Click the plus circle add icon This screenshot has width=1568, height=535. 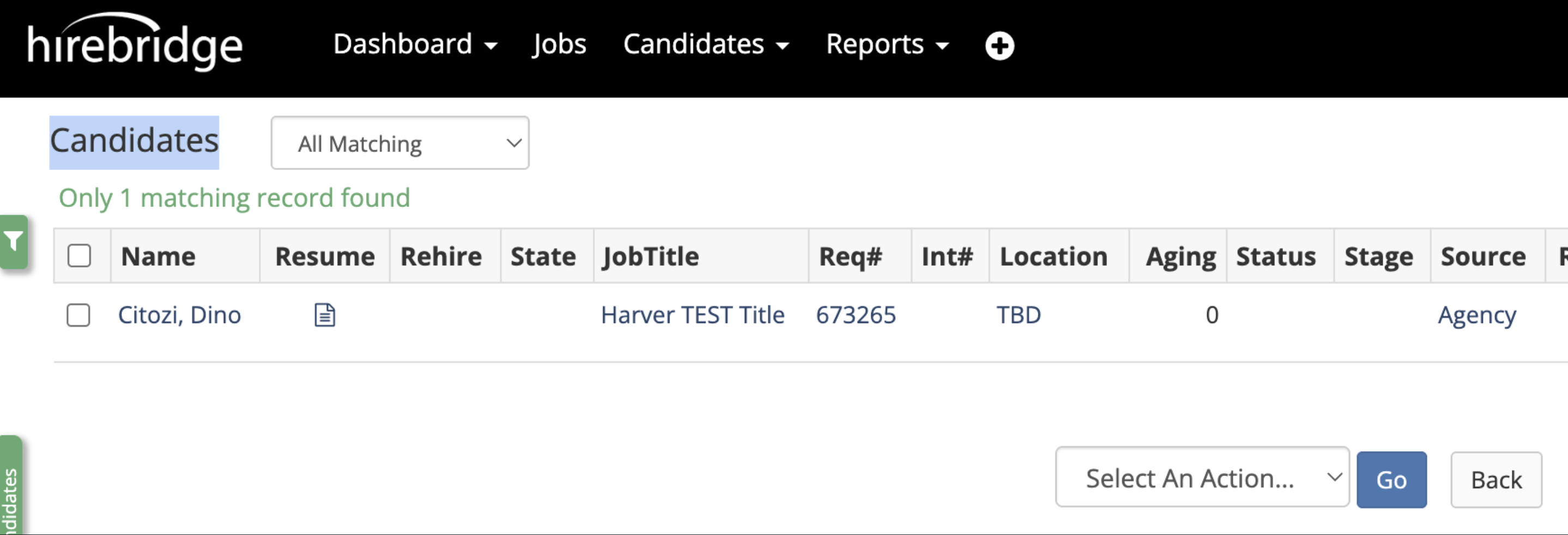tap(999, 46)
